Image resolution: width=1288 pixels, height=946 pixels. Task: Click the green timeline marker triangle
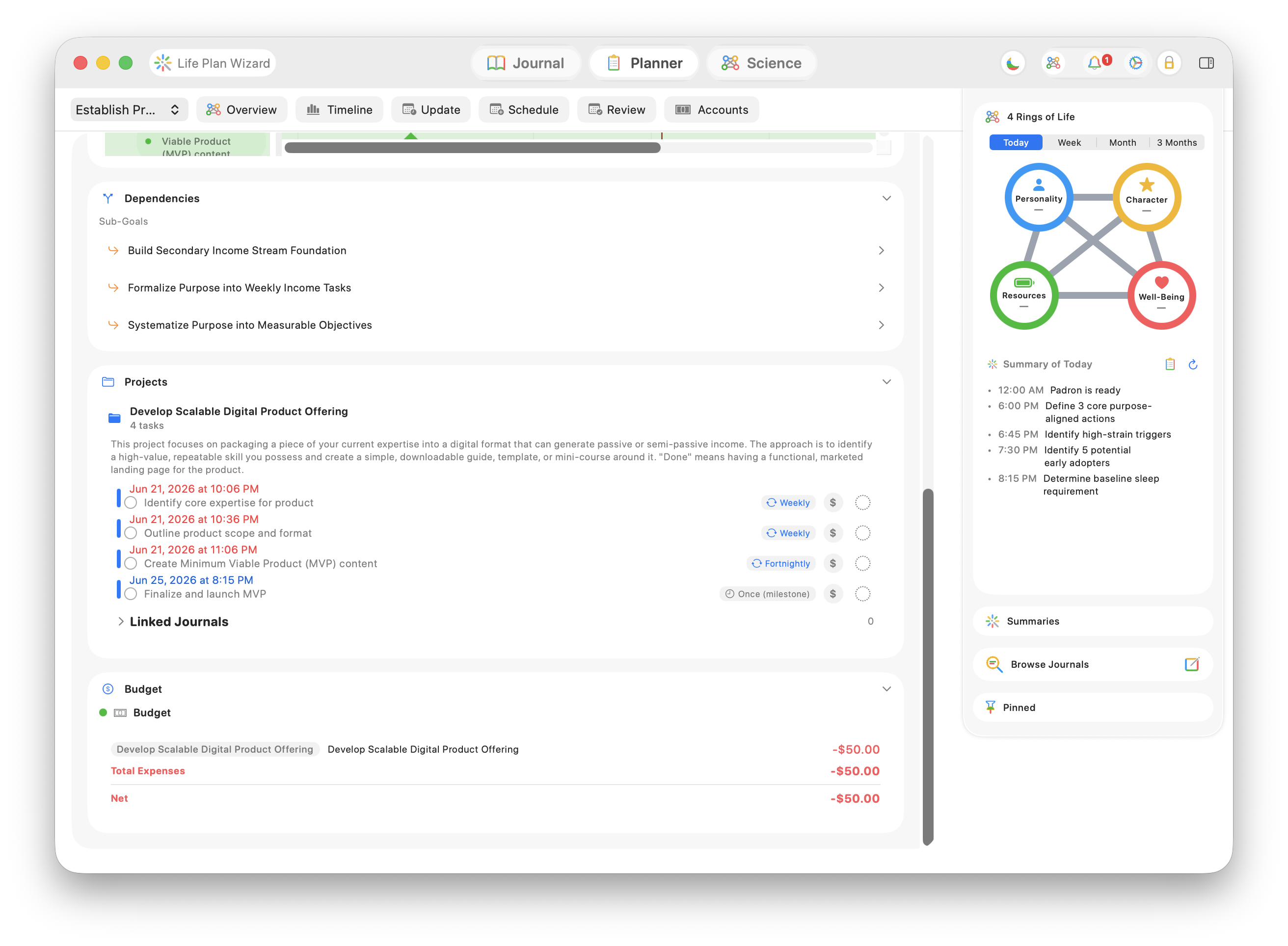click(x=411, y=136)
